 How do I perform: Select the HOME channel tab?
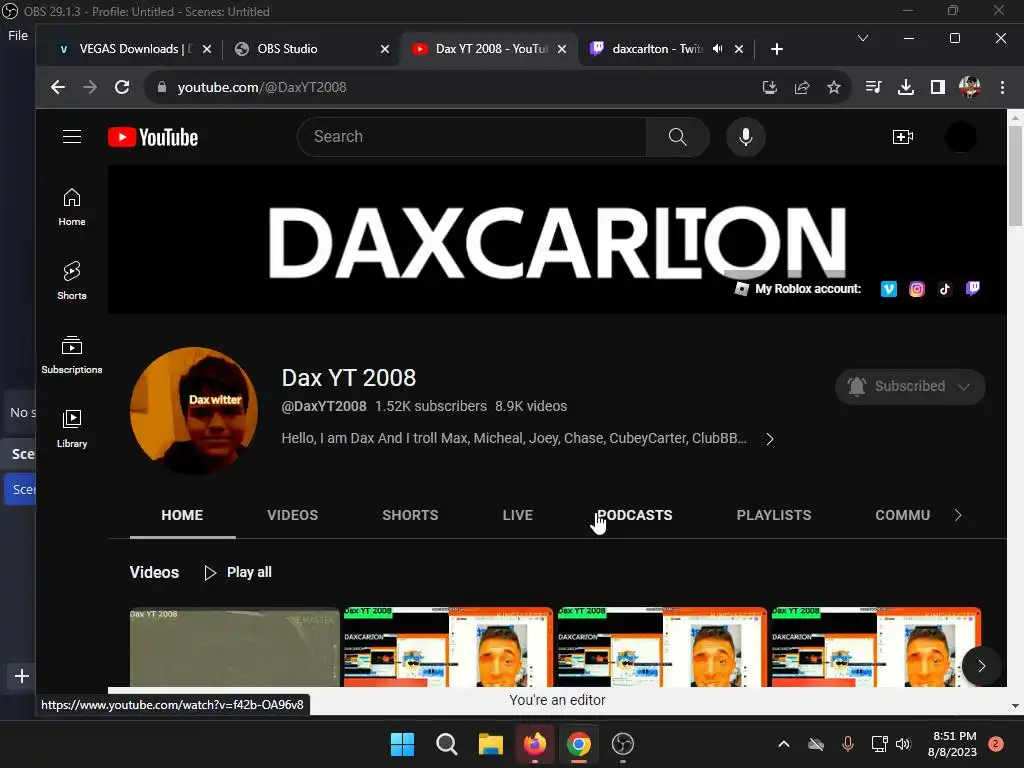pyautogui.click(x=182, y=515)
